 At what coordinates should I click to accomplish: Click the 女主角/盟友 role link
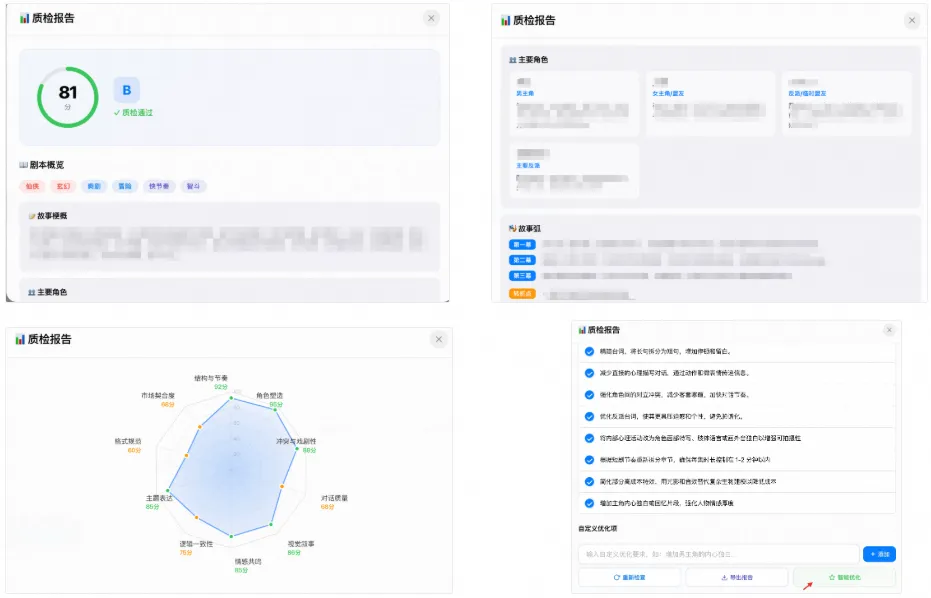[x=668, y=93]
